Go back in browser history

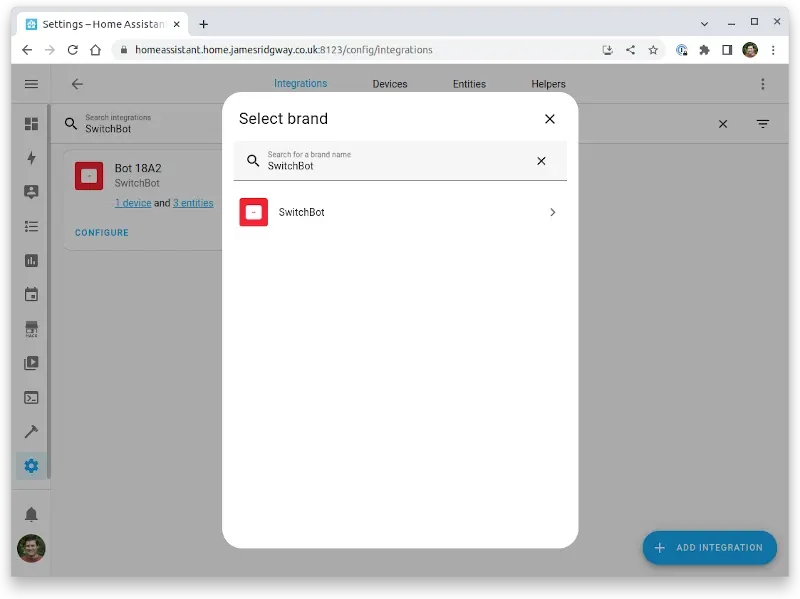point(27,50)
